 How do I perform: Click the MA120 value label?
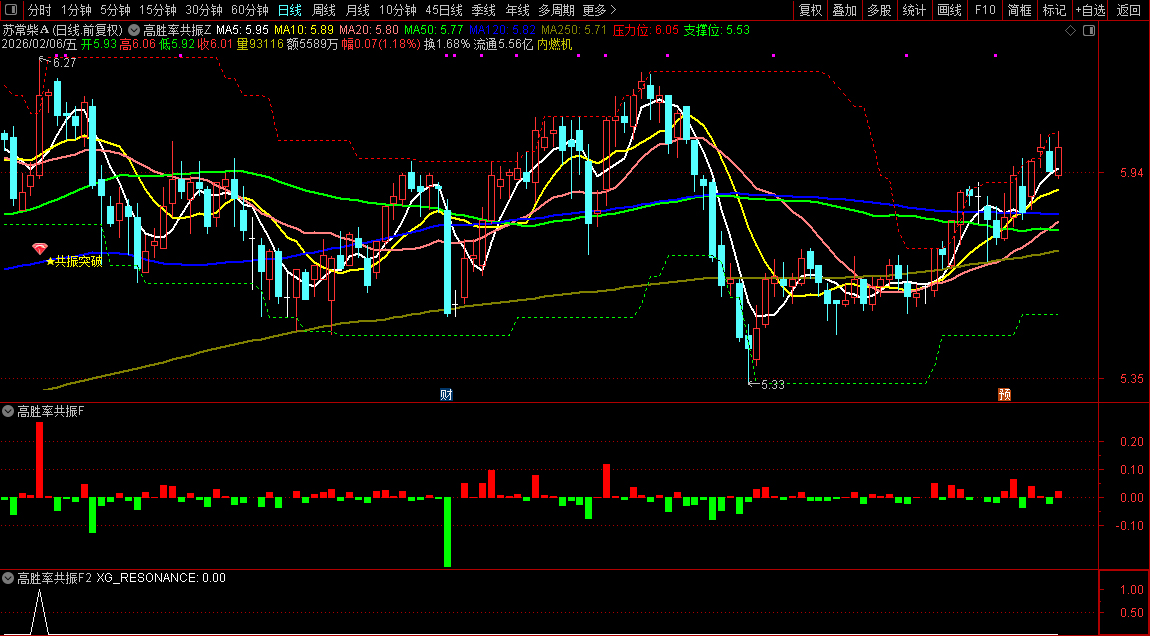click(502, 31)
